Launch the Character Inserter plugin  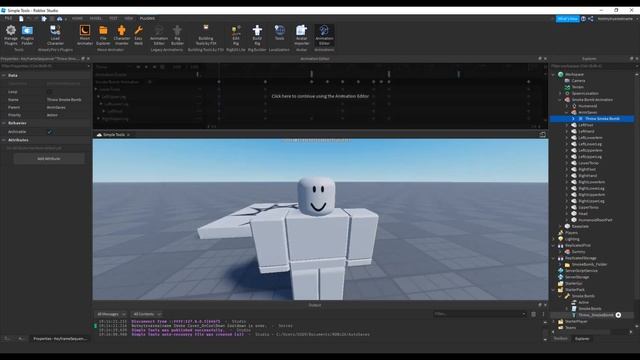point(122,35)
